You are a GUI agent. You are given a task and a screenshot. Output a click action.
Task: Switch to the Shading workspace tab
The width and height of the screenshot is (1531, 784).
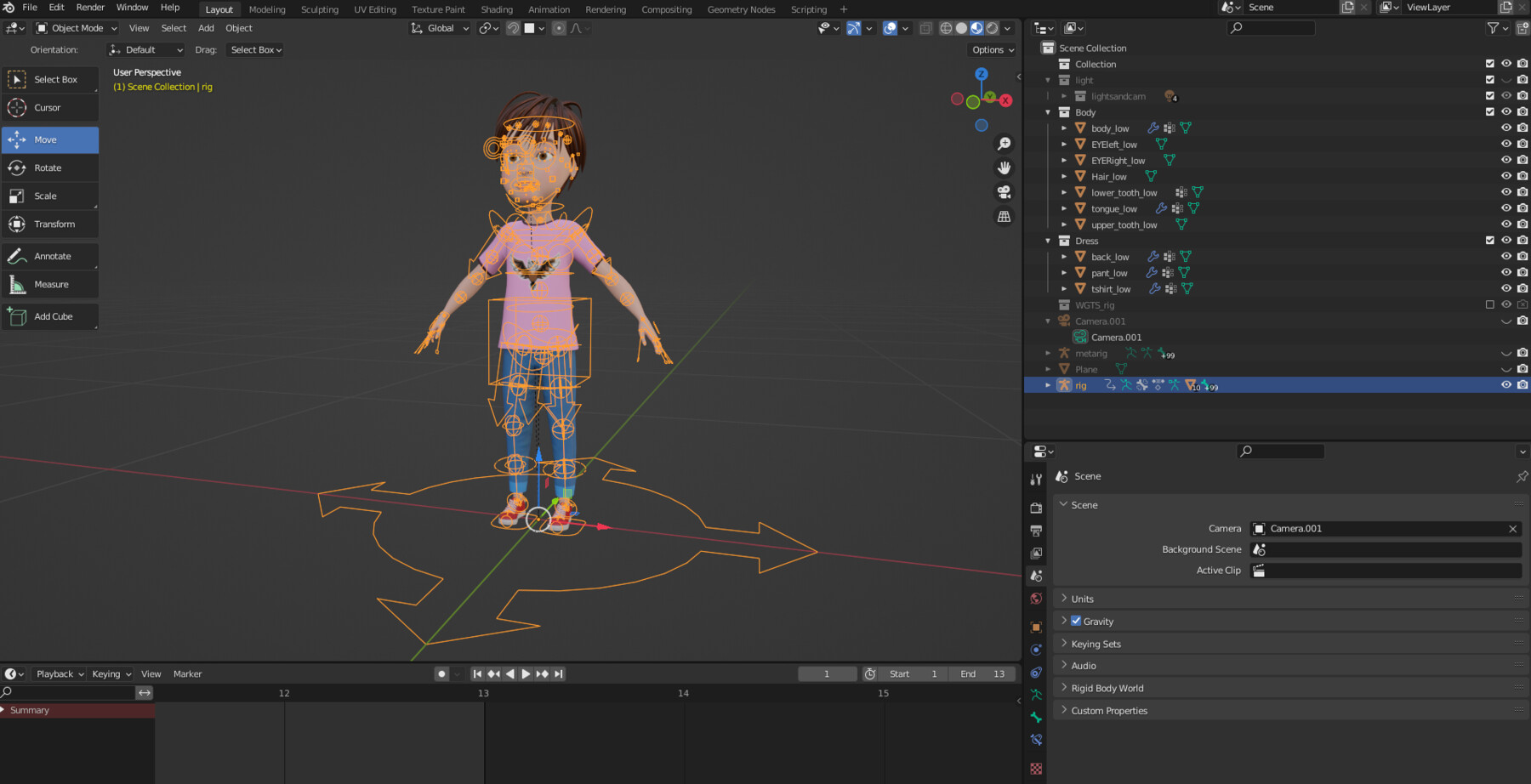[497, 9]
